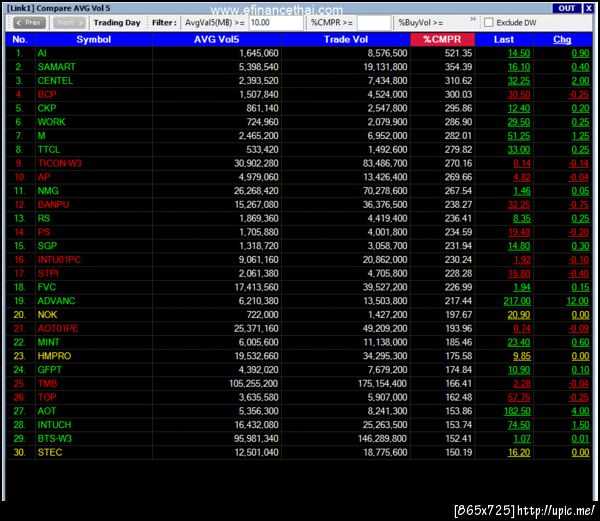Select the SGP symbol

click(x=47, y=246)
